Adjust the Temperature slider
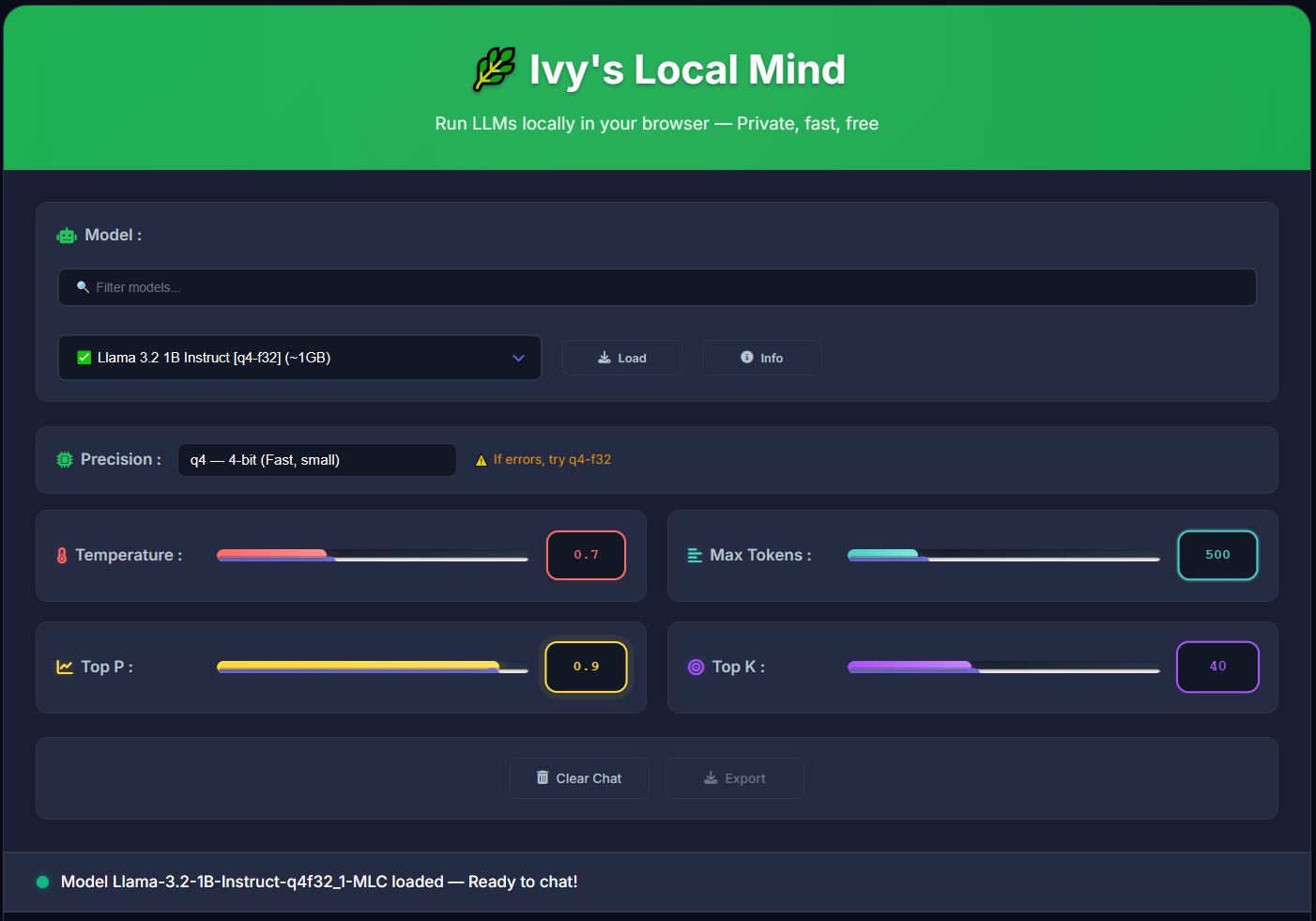Screen dimensions: 1316x921 tap(373, 556)
